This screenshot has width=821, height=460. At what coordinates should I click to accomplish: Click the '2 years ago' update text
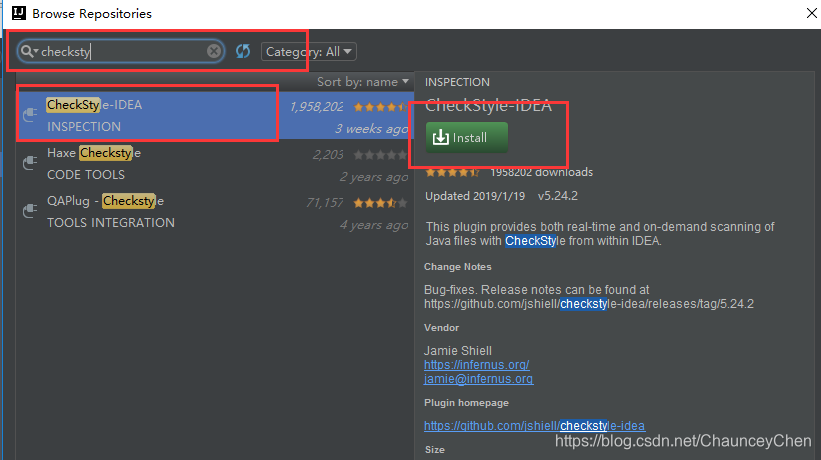pyautogui.click(x=374, y=177)
